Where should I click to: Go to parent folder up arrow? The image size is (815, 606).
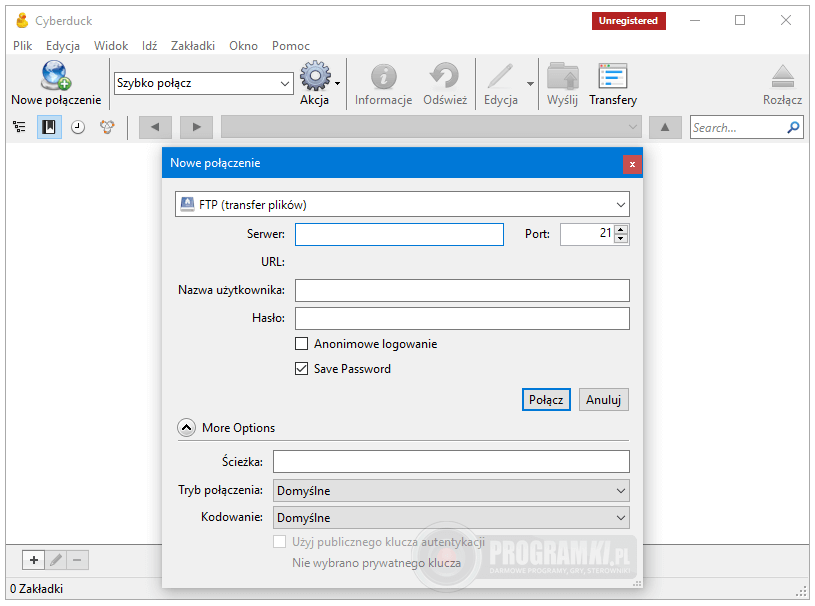pyautogui.click(x=665, y=127)
